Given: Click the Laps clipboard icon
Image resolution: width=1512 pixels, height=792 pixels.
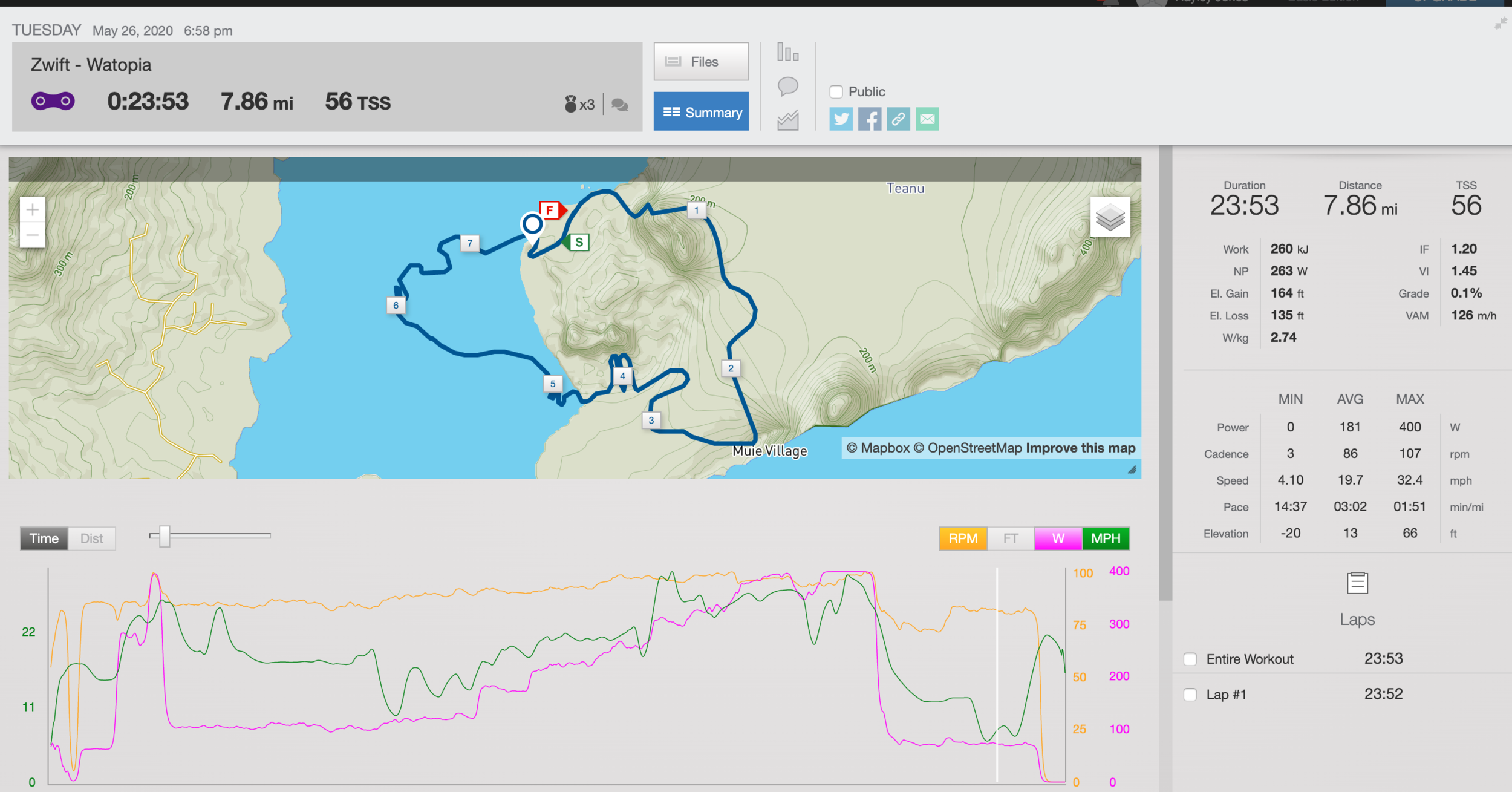Looking at the screenshot, I should (x=1357, y=583).
